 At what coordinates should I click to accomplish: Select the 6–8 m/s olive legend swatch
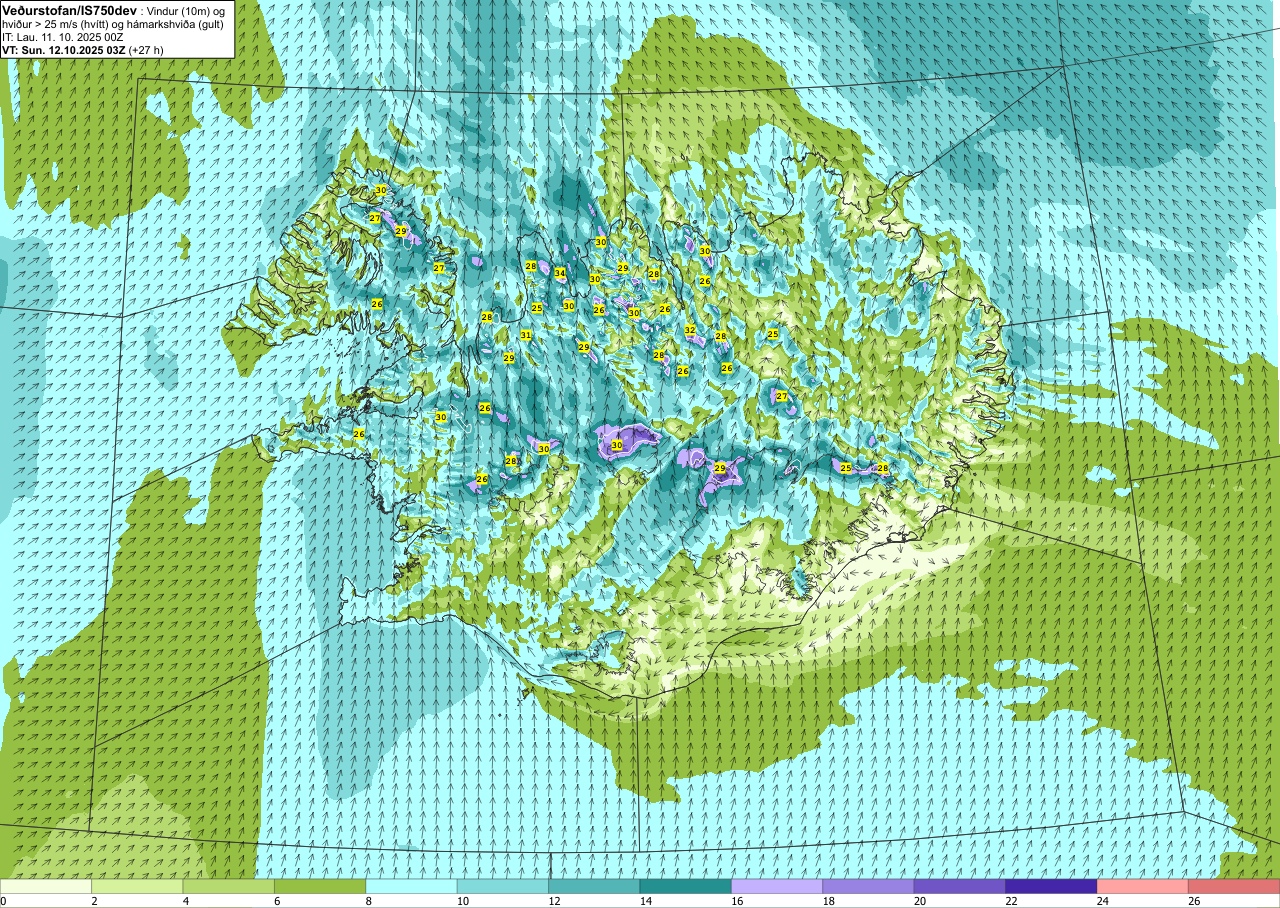(x=320, y=887)
